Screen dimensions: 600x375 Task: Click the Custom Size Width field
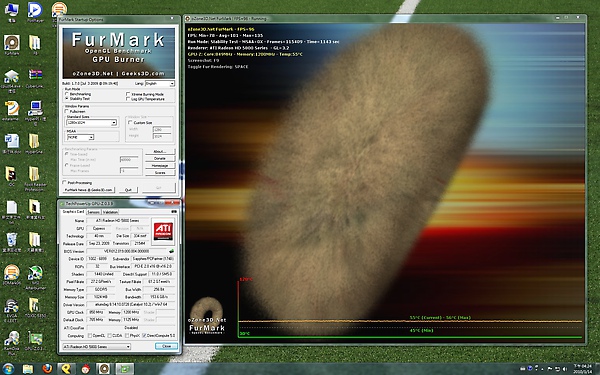coord(162,129)
